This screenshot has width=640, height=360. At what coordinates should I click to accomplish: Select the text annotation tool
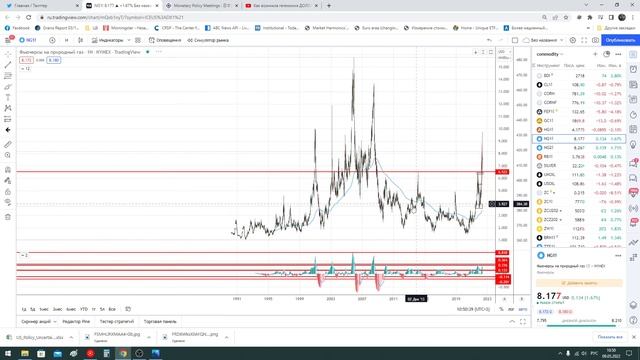pyautogui.click(x=8, y=98)
